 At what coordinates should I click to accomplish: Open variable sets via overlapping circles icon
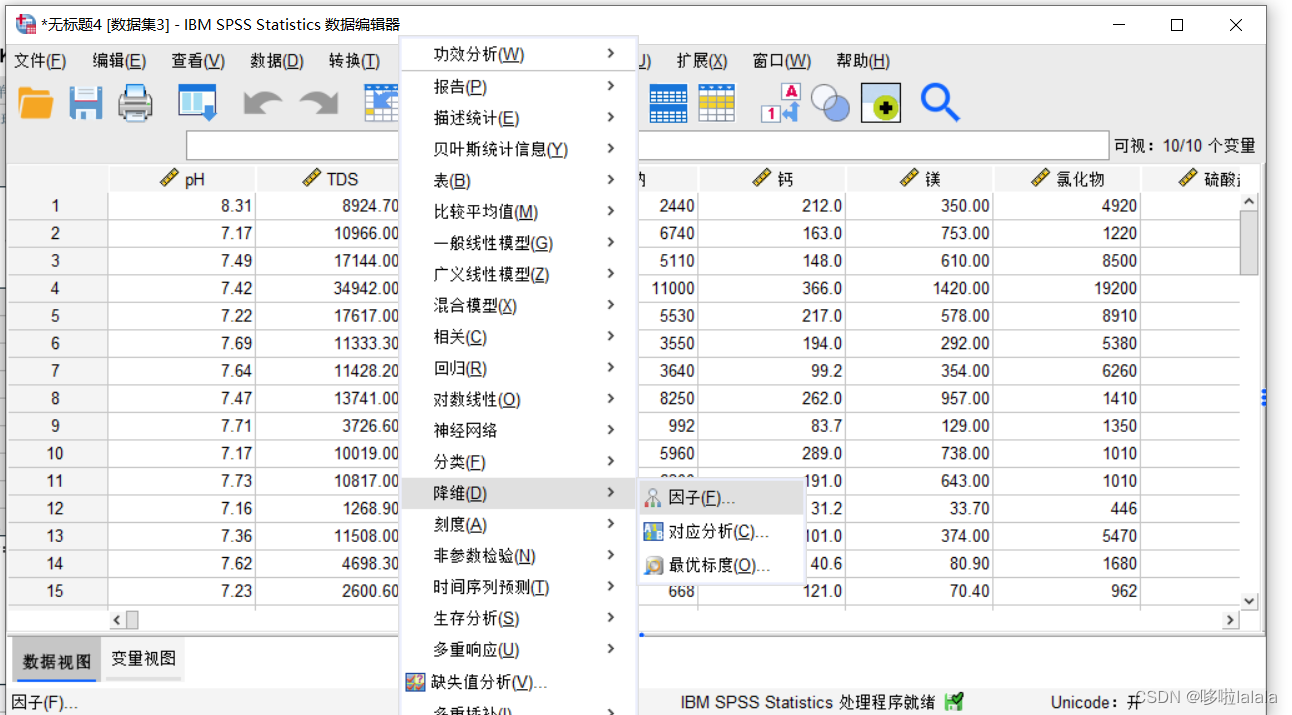(830, 103)
